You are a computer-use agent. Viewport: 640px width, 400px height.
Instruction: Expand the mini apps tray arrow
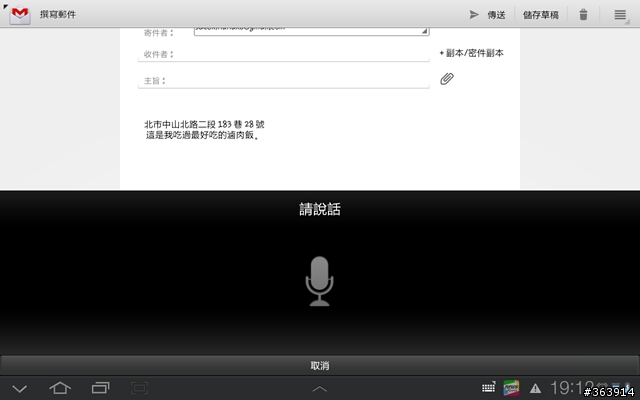coord(320,389)
